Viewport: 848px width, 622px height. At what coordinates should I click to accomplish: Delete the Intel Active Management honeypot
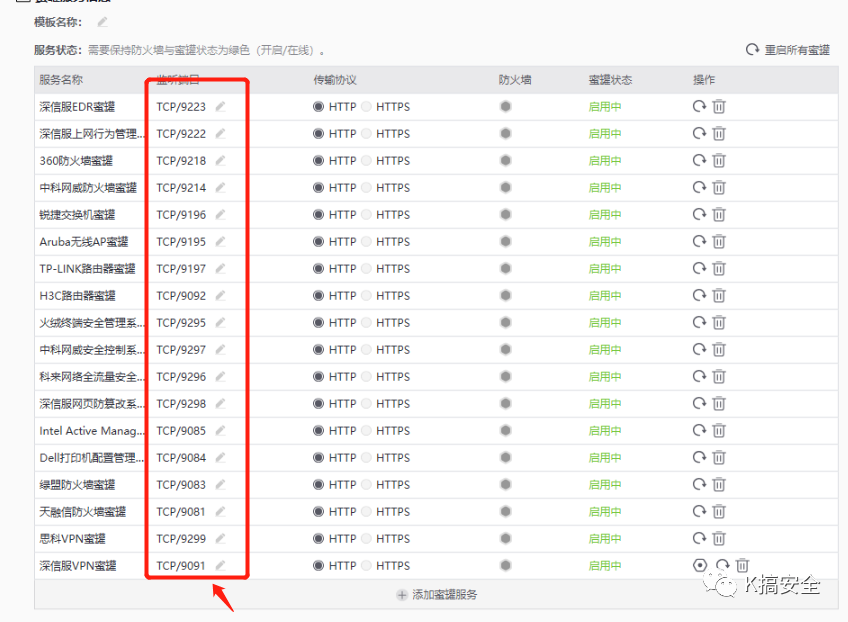click(719, 431)
